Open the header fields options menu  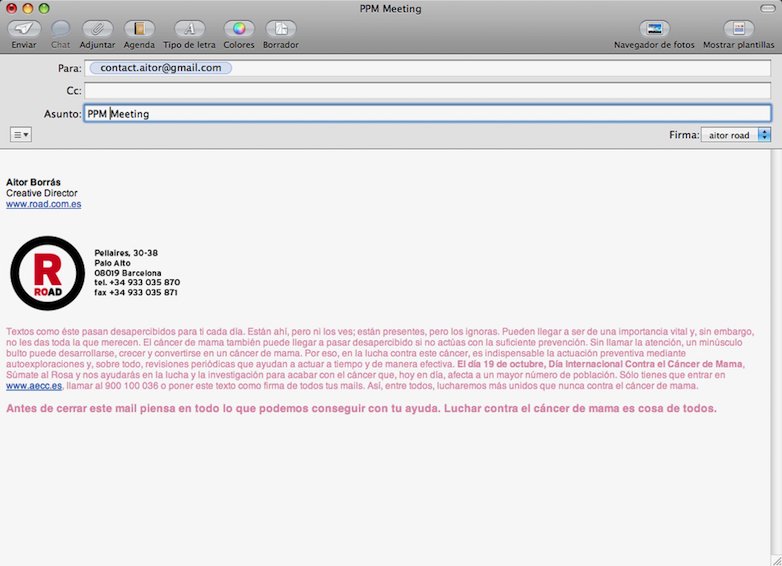20,134
